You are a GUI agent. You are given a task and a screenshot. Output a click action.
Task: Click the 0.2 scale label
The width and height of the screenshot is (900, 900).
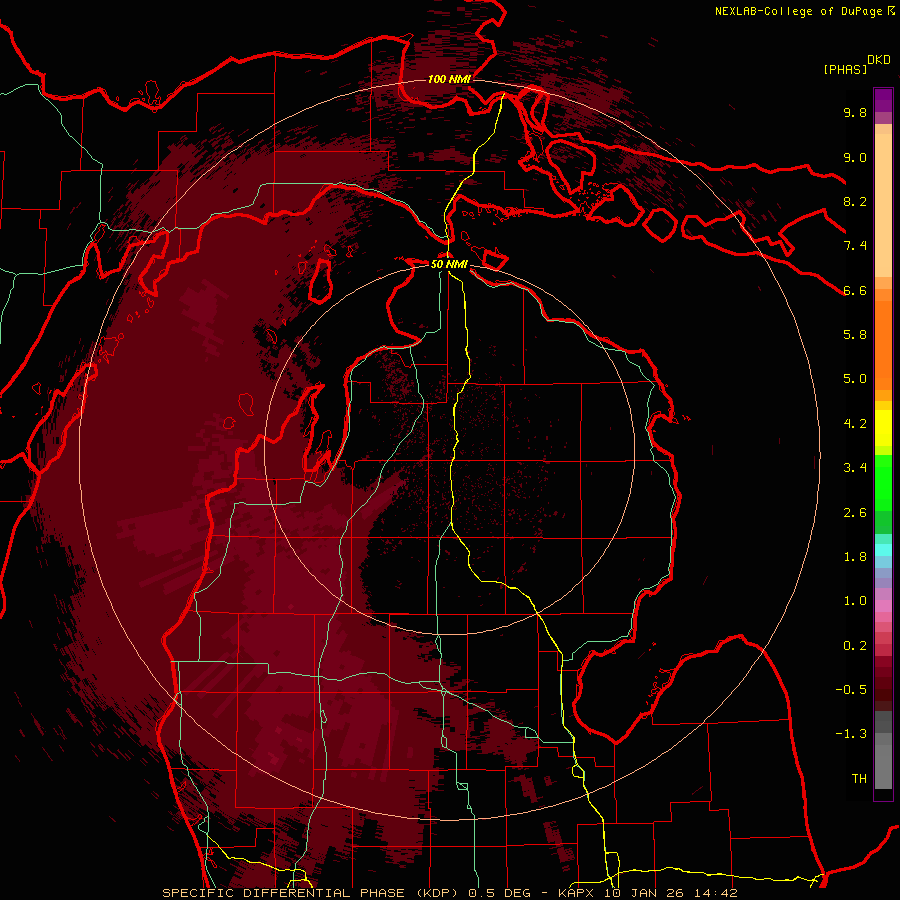(855, 646)
